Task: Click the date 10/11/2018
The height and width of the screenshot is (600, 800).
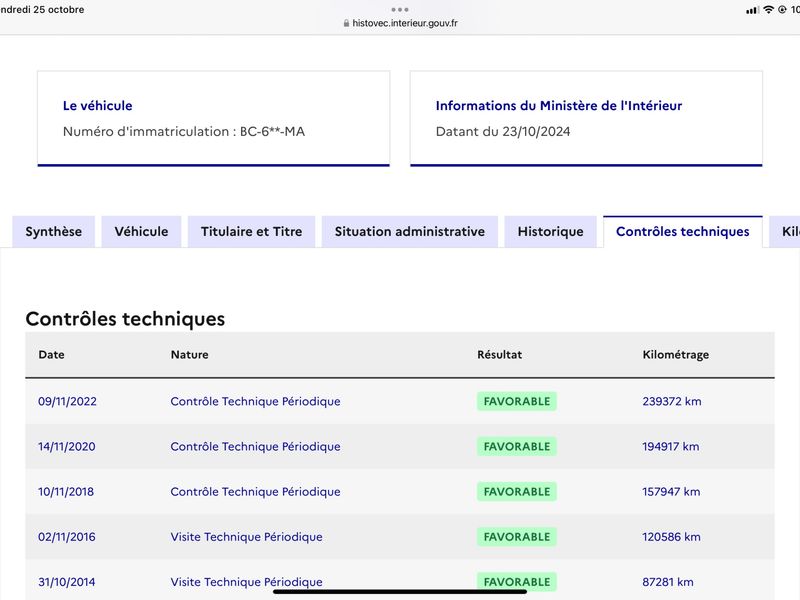Action: point(66,492)
